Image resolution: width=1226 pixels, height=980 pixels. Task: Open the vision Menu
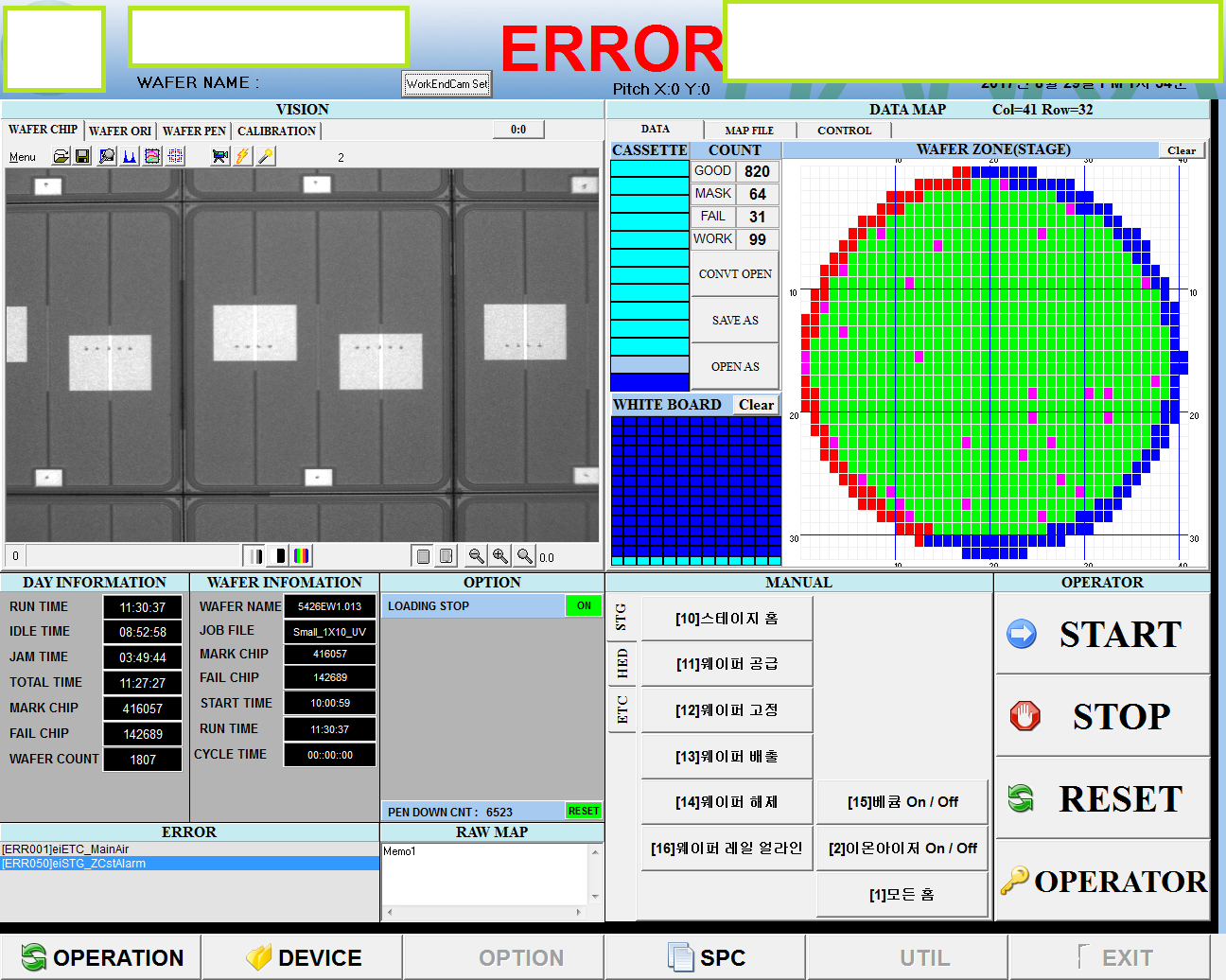point(23,157)
